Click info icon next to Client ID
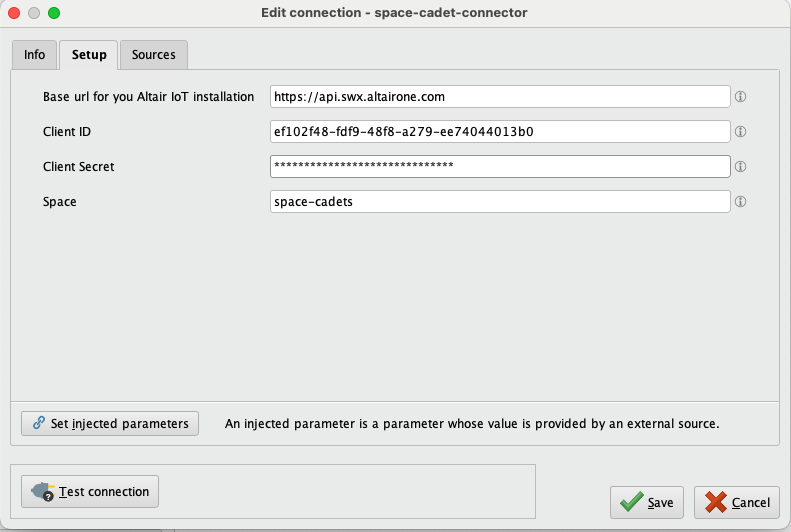The height and width of the screenshot is (532, 791). (741, 132)
